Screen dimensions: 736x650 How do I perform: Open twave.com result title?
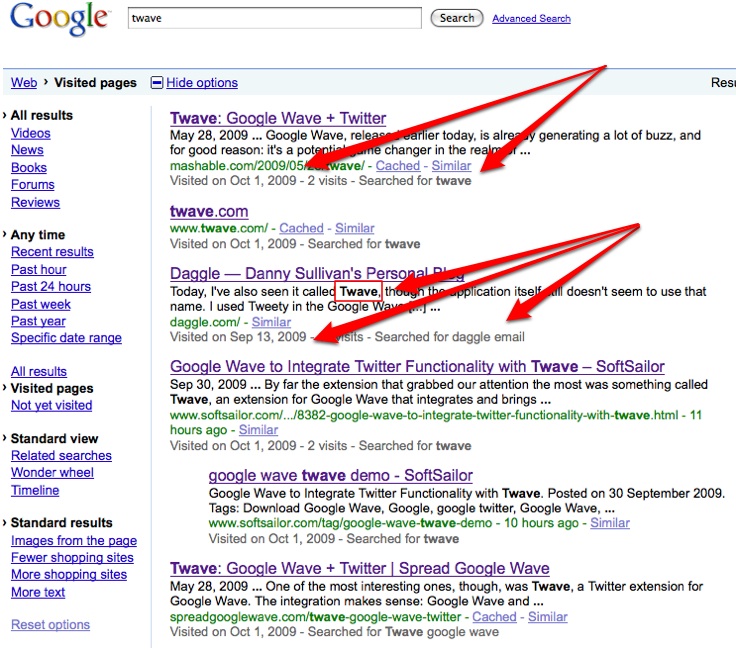(209, 212)
